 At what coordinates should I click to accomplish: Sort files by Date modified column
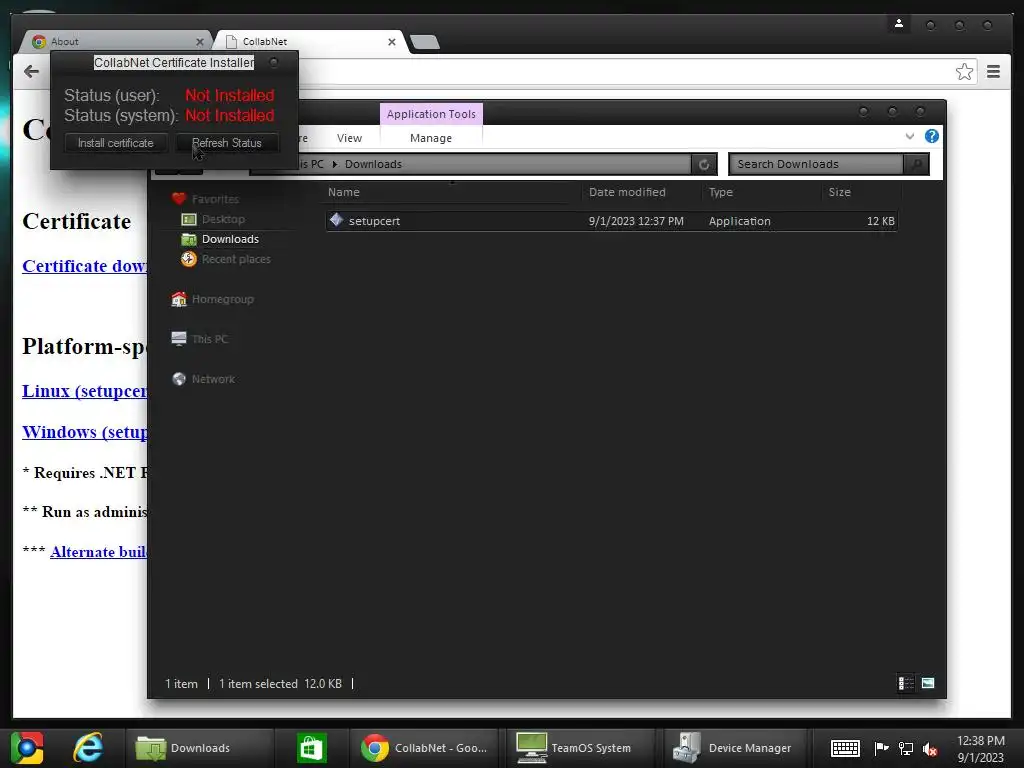(x=627, y=192)
